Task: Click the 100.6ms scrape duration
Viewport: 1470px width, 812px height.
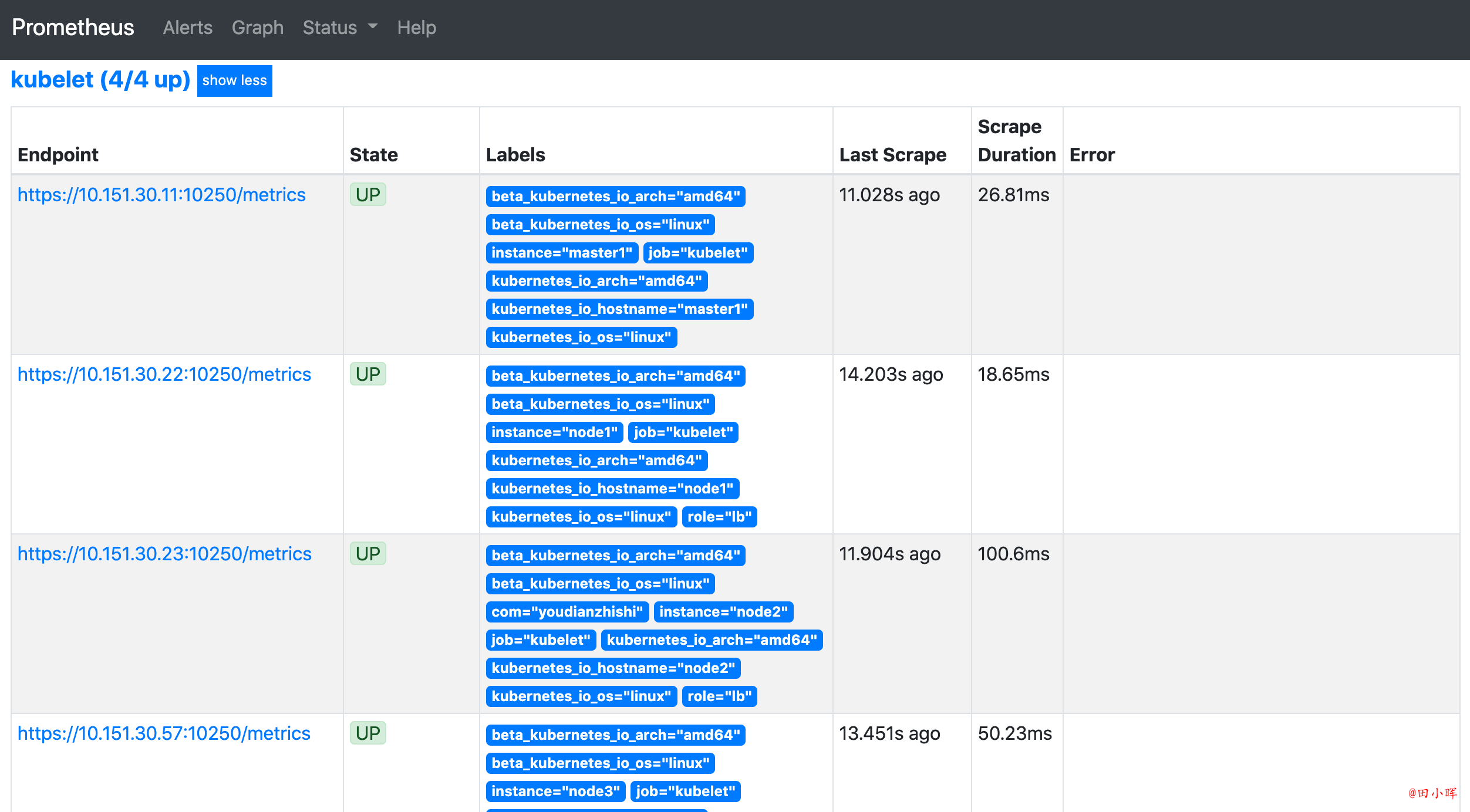Action: tap(1014, 554)
